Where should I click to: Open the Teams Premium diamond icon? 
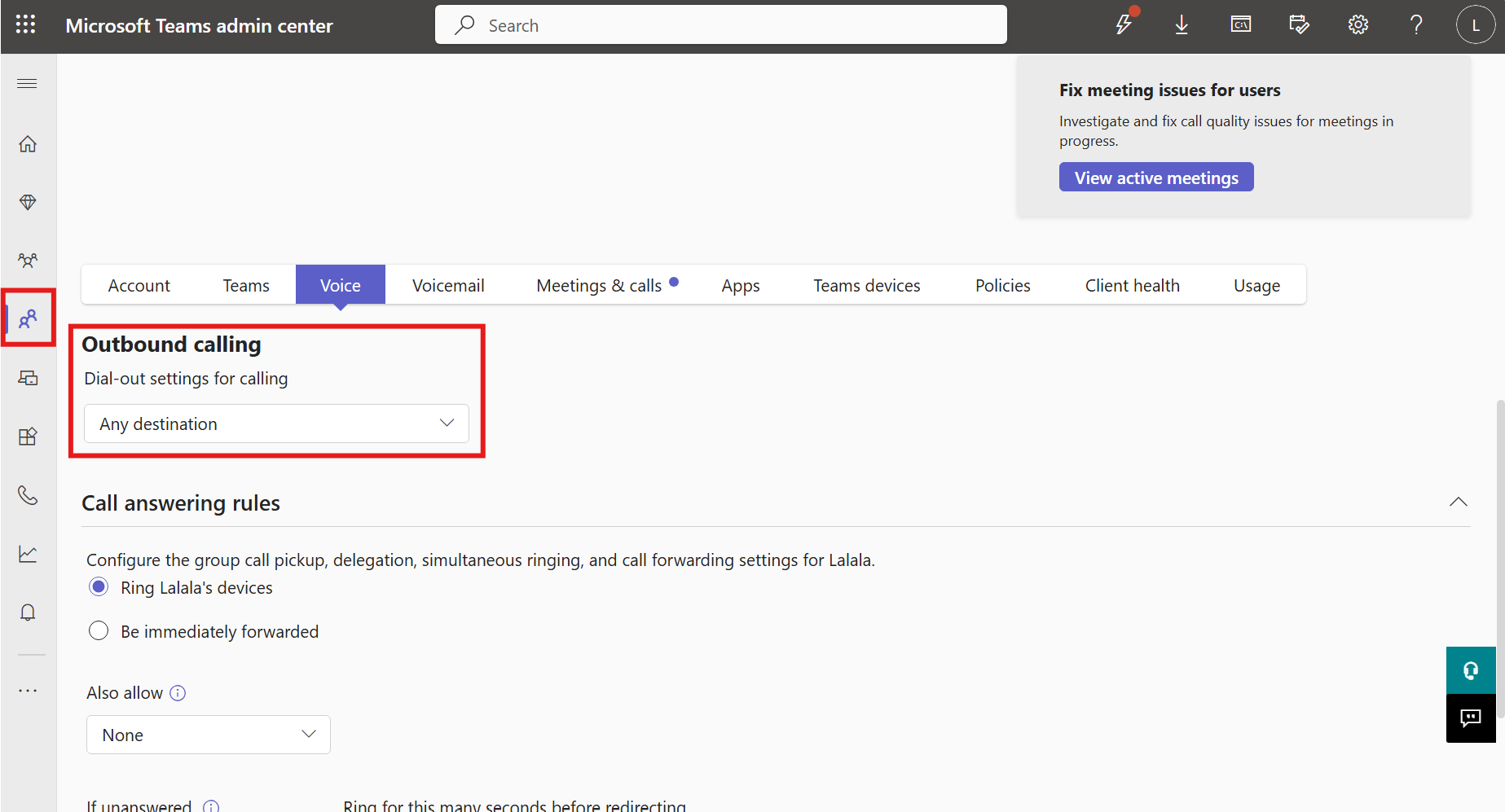(28, 202)
